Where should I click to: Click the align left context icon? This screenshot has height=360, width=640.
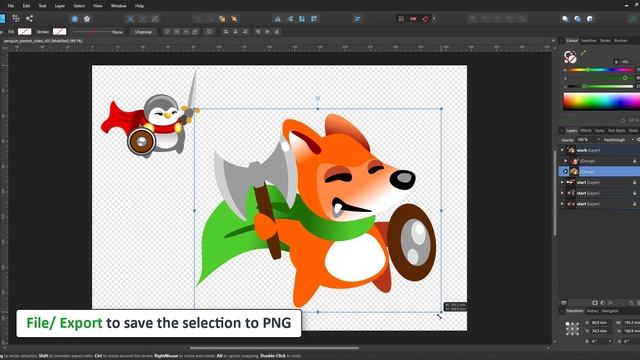pos(226,31)
